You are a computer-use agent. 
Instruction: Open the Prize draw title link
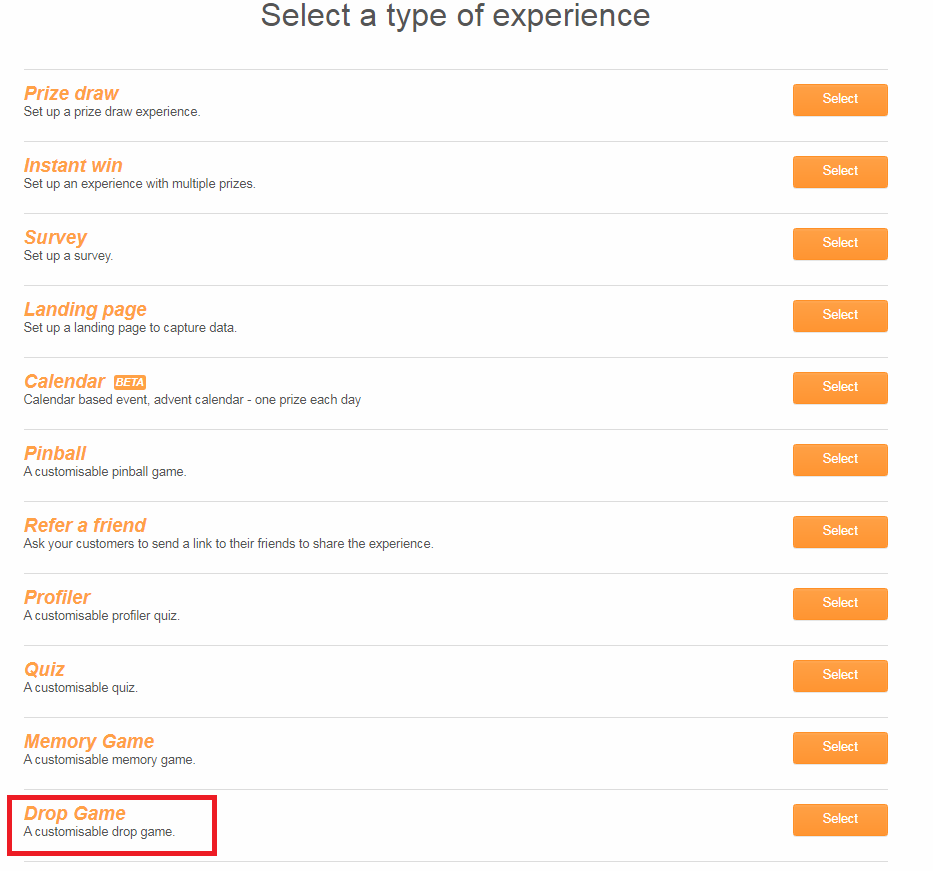[71, 93]
